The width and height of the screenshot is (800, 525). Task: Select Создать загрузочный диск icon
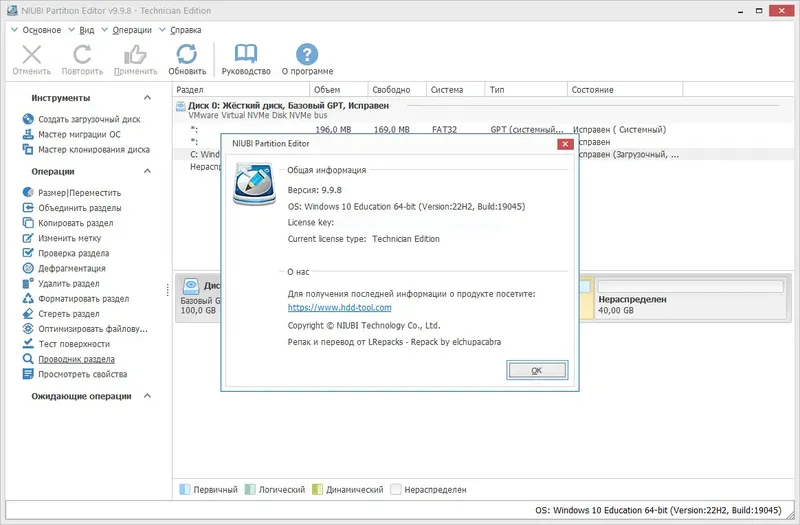pyautogui.click(x=28, y=119)
